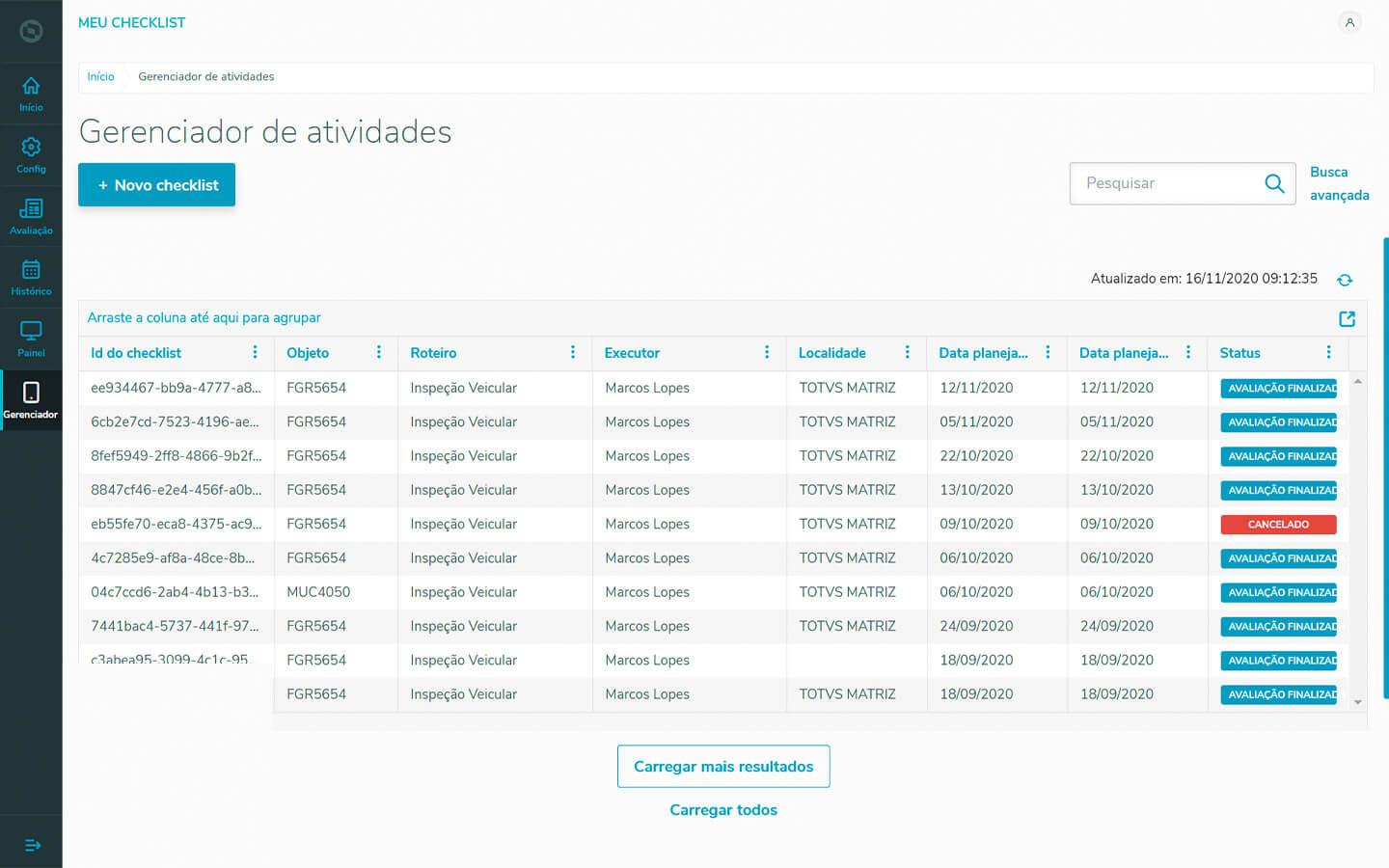Screen dimensions: 1389x868
Task: Select the Gerenciador tab in the sidebar
Action: pyautogui.click(x=31, y=400)
